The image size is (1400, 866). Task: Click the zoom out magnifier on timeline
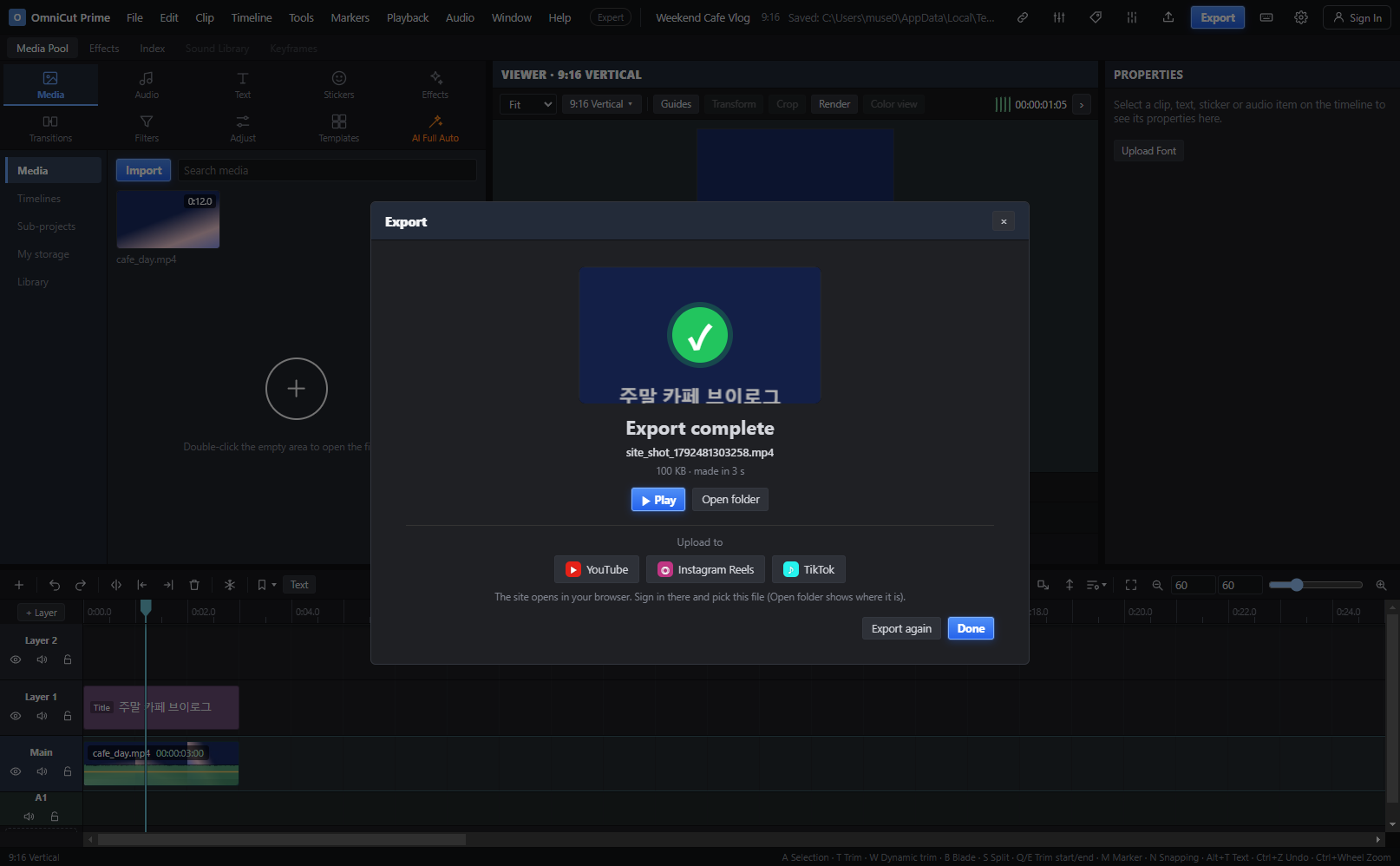[1157, 585]
